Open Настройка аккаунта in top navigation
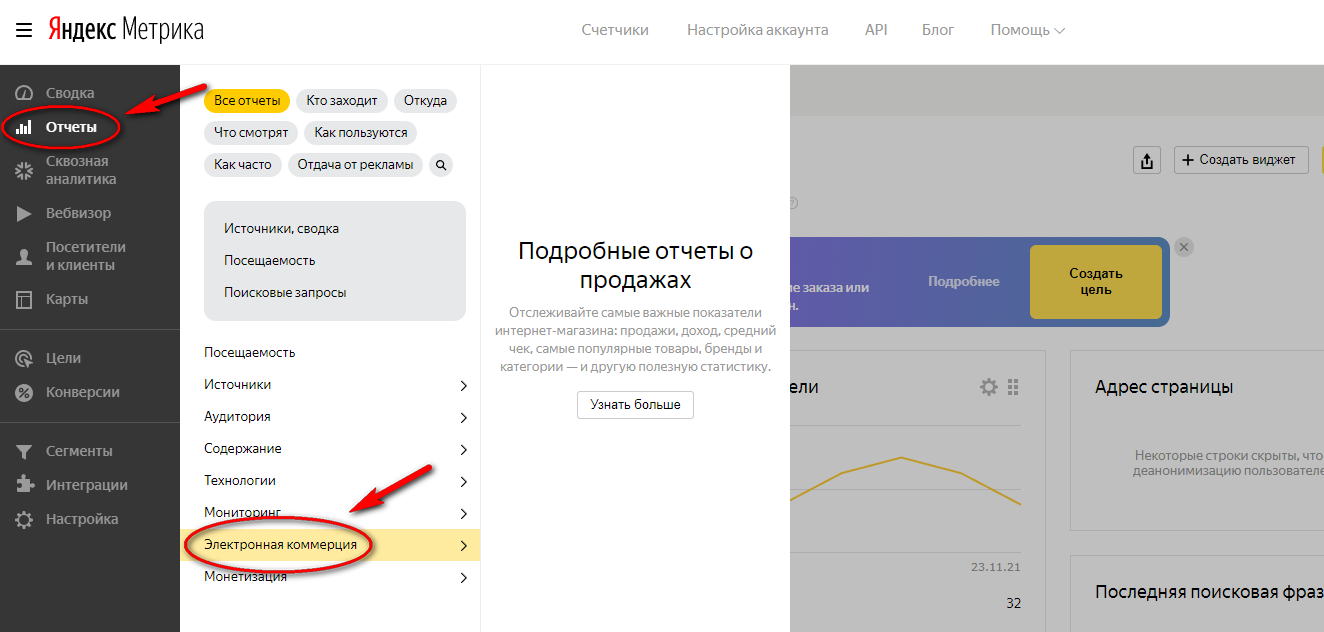Viewport: 1324px width, 632px height. (758, 30)
